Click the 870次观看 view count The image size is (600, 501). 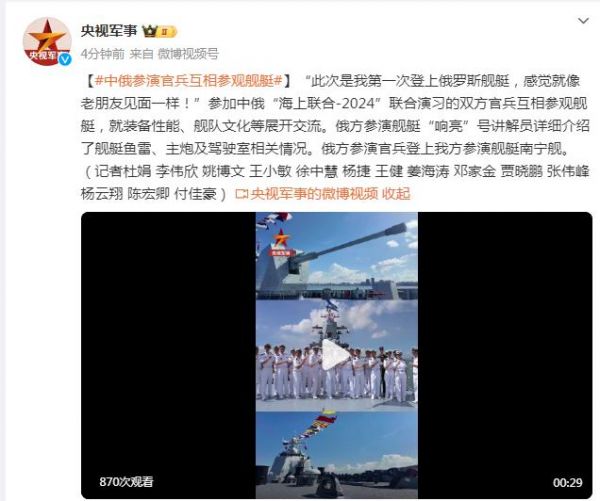pyautogui.click(x=126, y=481)
